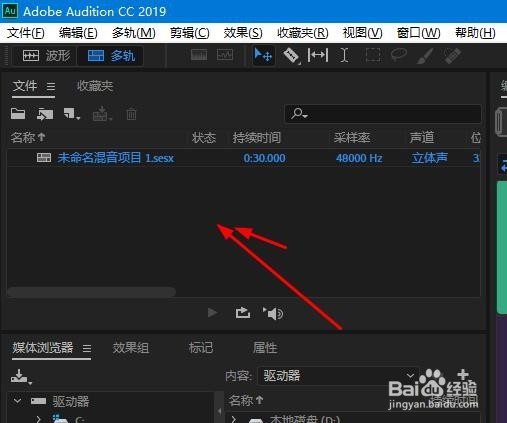Open the Edit (编辑) menu

(78, 33)
